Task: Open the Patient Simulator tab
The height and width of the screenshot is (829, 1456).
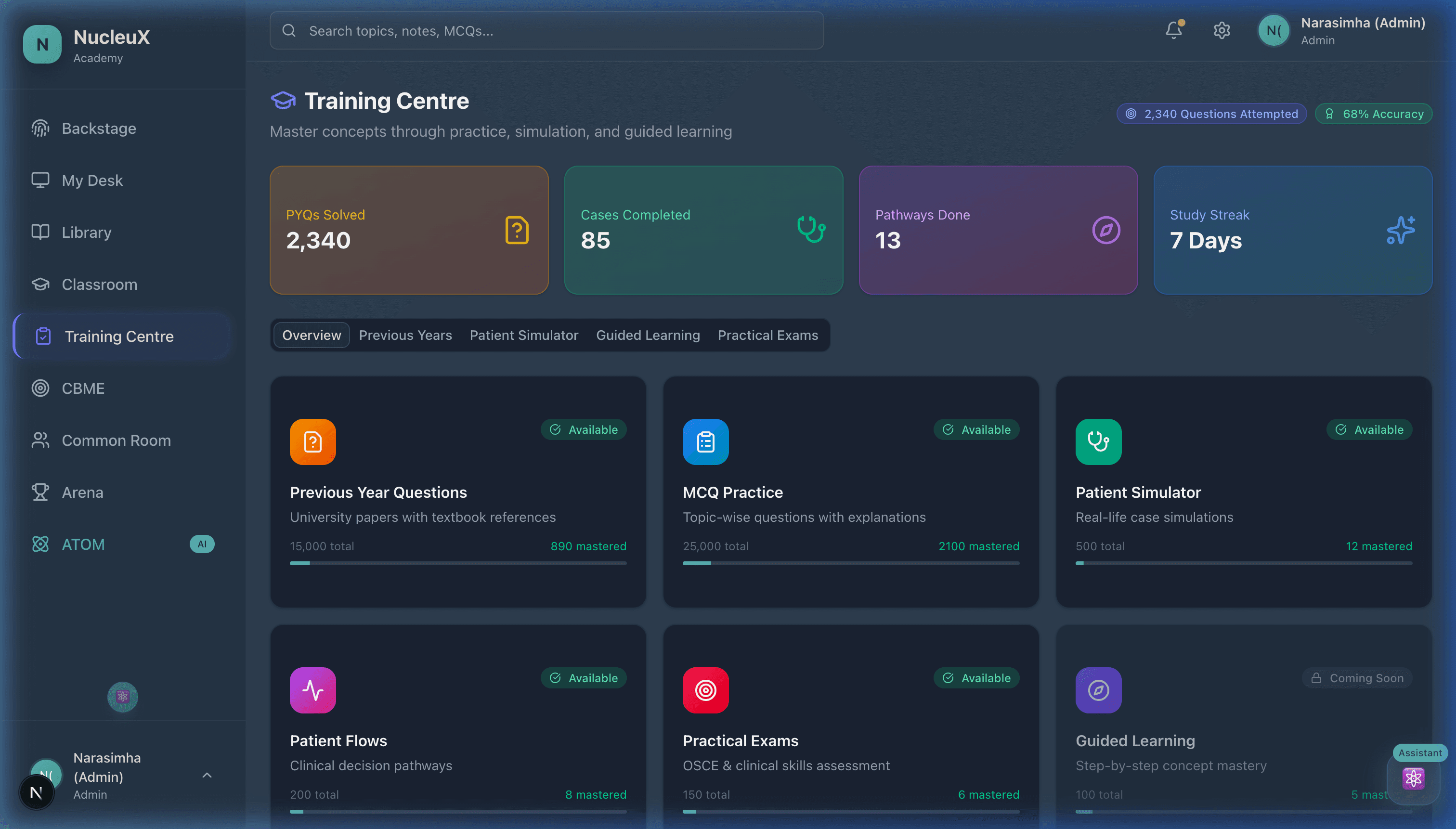Action: coord(523,335)
